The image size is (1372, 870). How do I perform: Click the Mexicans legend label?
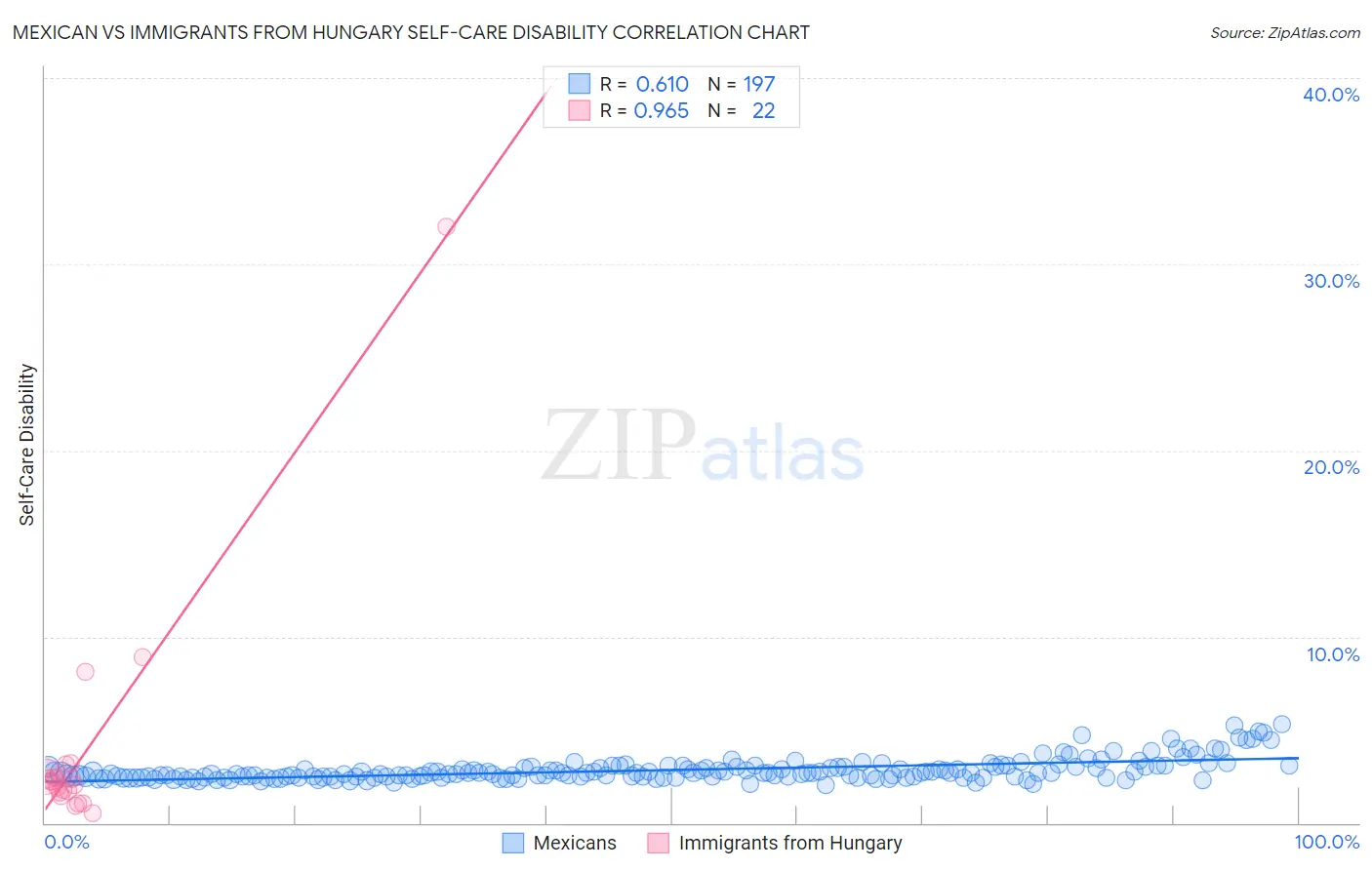575,843
